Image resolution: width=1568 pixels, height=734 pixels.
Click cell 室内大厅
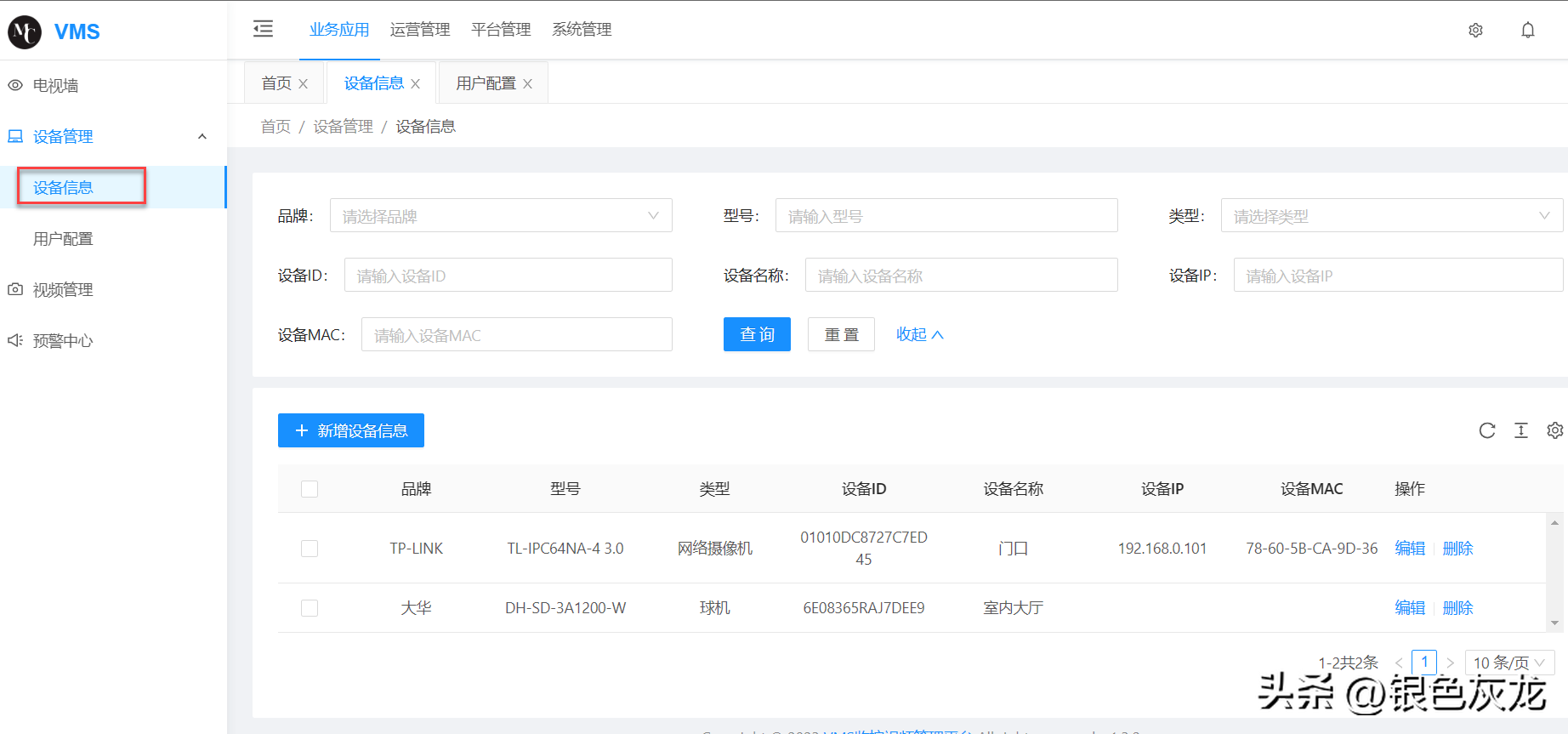(x=1014, y=608)
